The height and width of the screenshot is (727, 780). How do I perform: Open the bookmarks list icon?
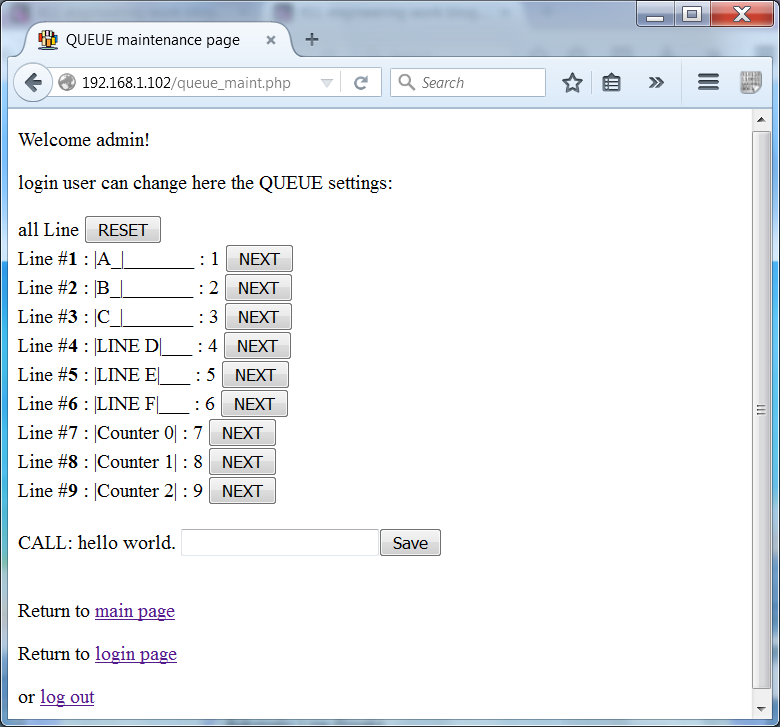pos(612,83)
